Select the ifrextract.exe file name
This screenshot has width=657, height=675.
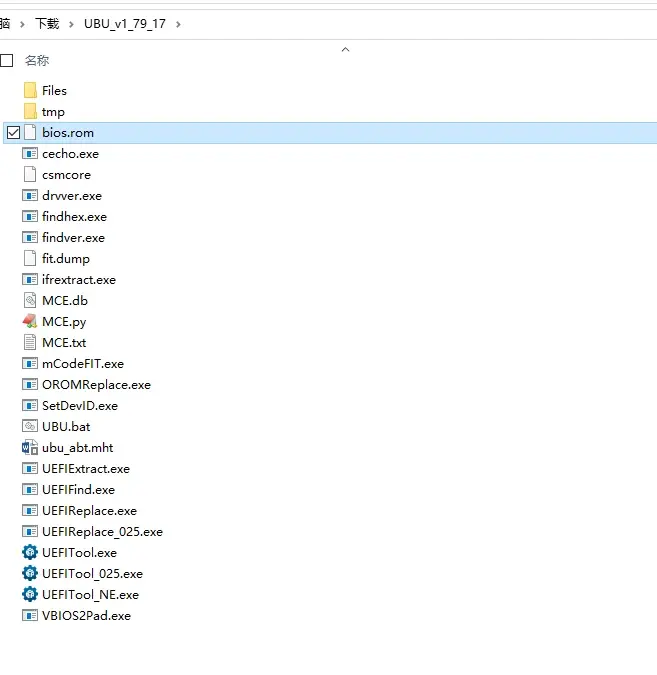click(79, 280)
